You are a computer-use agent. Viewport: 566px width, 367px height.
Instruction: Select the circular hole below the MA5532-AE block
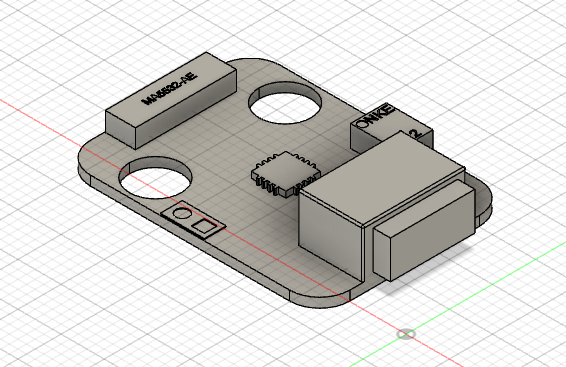click(156, 177)
